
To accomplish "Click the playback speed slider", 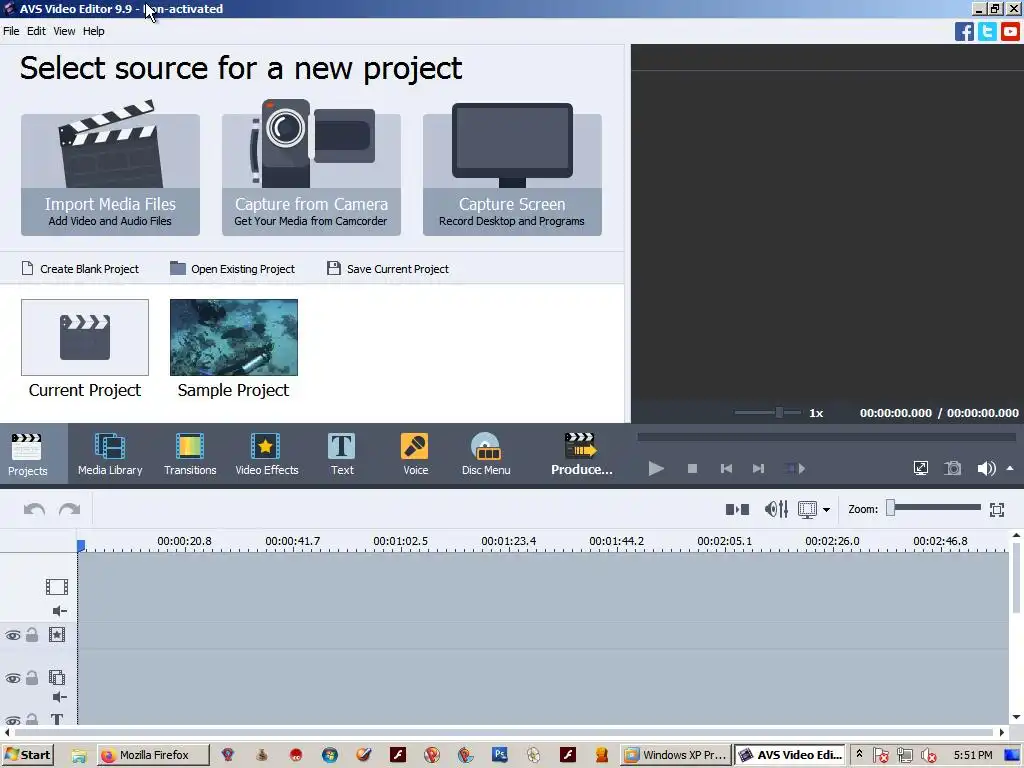I will coord(768,413).
